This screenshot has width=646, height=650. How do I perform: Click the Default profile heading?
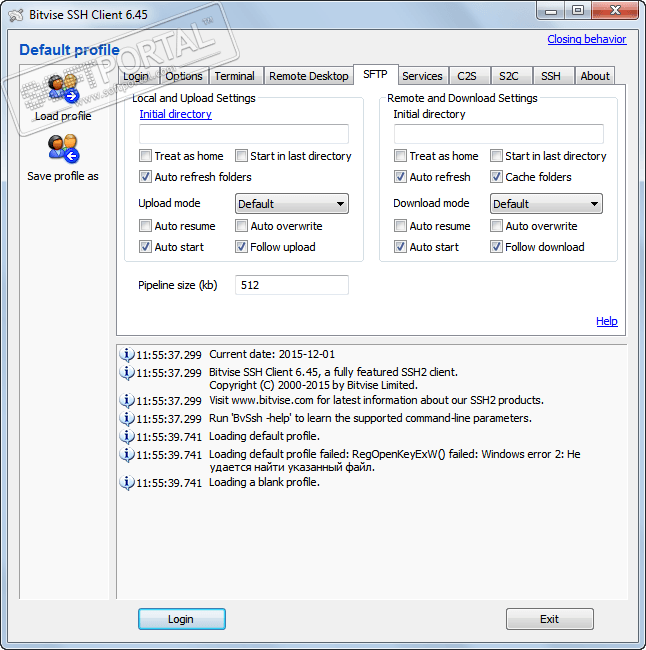click(69, 50)
